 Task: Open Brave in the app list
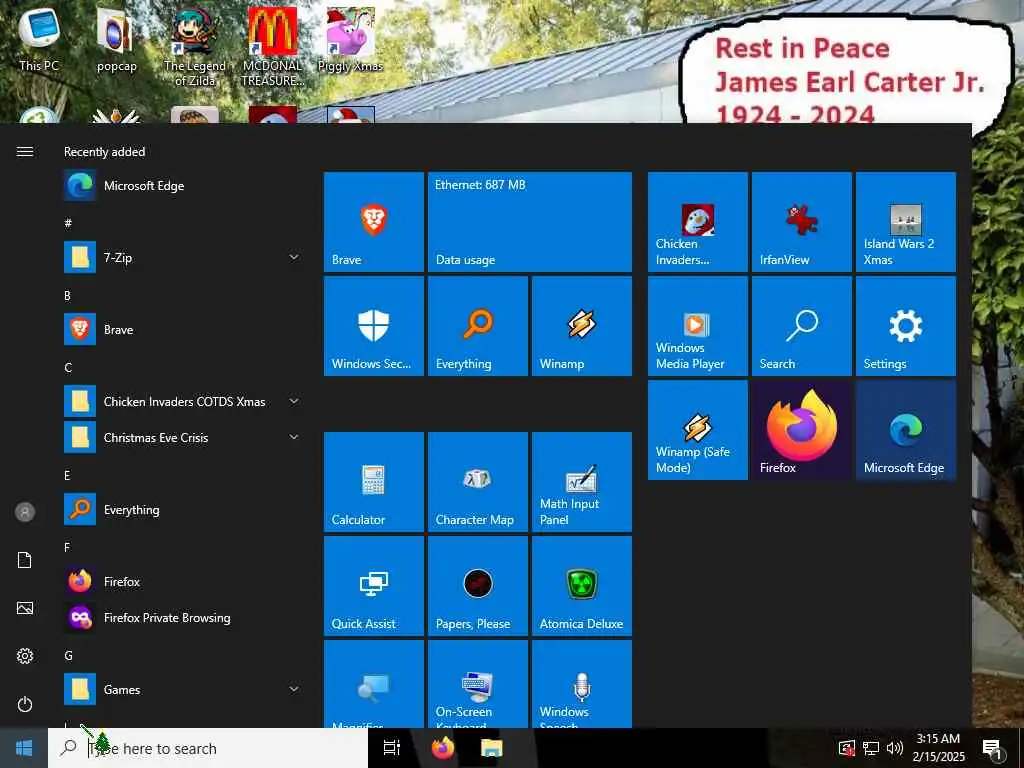pyautogui.click(x=183, y=329)
